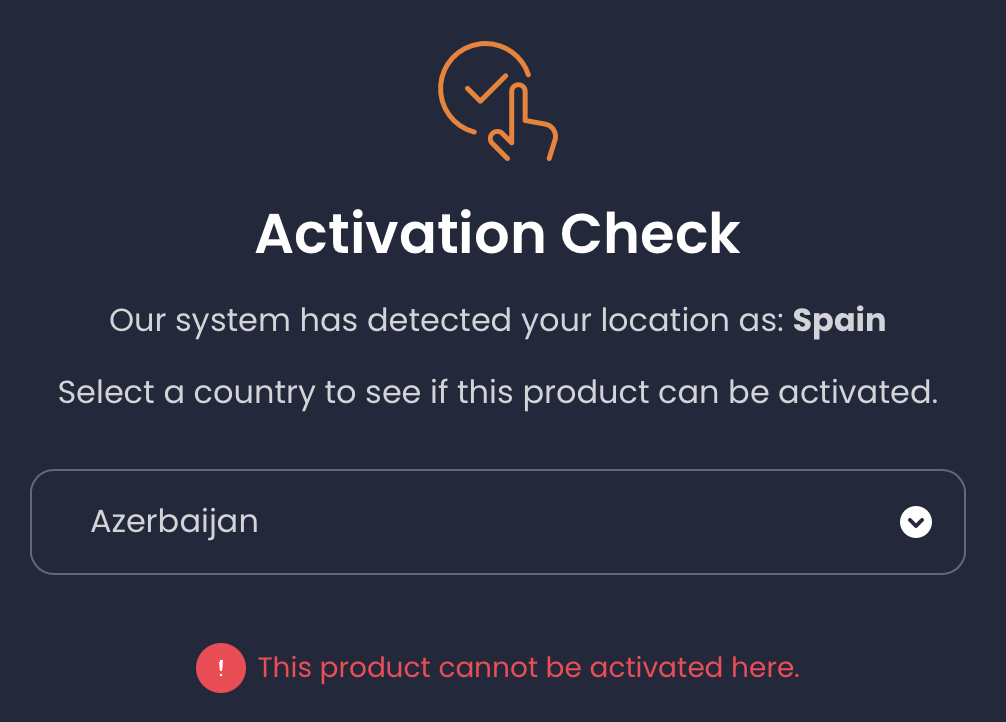Viewport: 1006px width, 722px height.
Task: Click the Activation Check heading
Action: pyautogui.click(x=497, y=234)
